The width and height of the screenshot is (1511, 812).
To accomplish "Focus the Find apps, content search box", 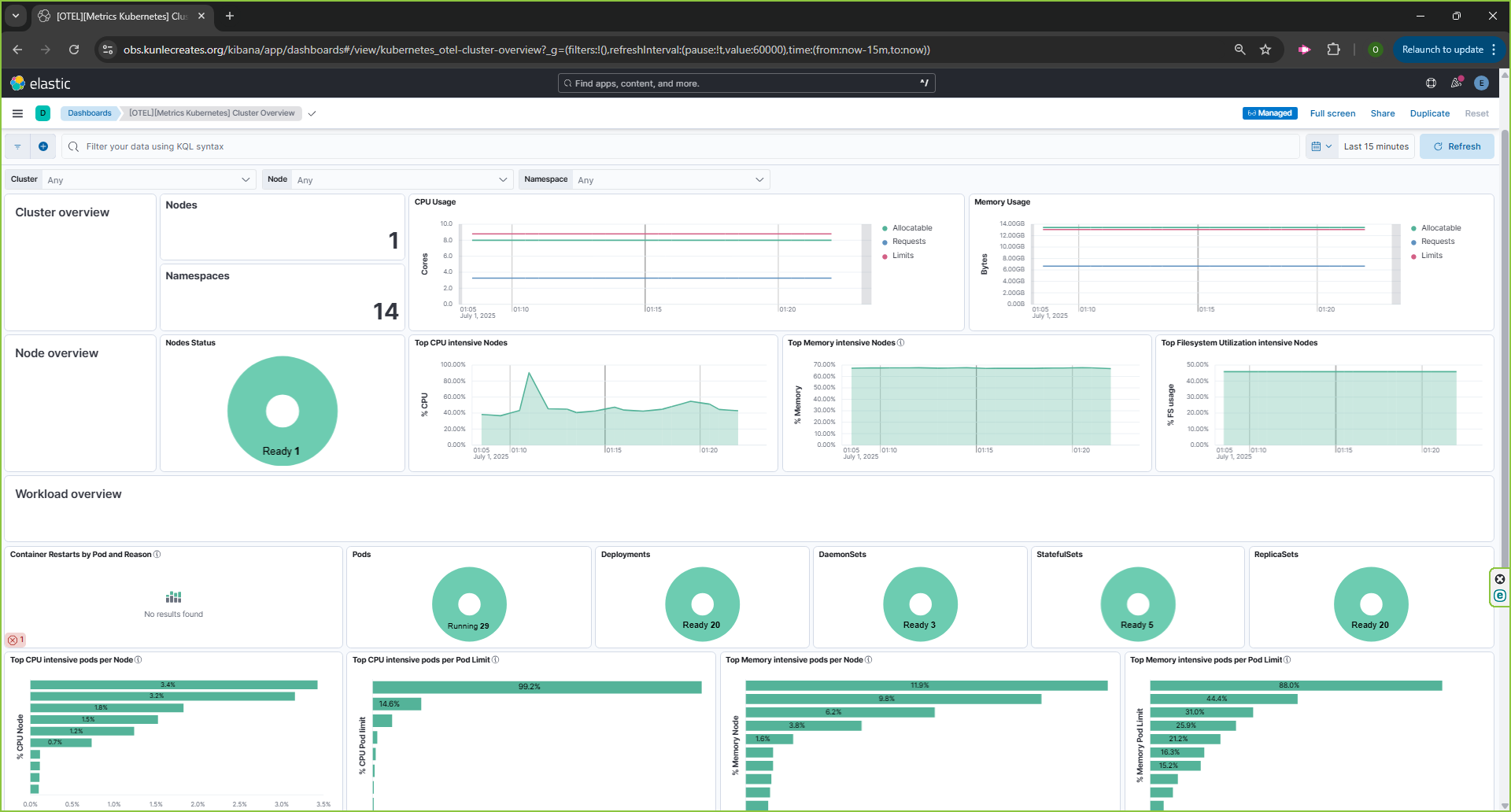I will coord(746,83).
